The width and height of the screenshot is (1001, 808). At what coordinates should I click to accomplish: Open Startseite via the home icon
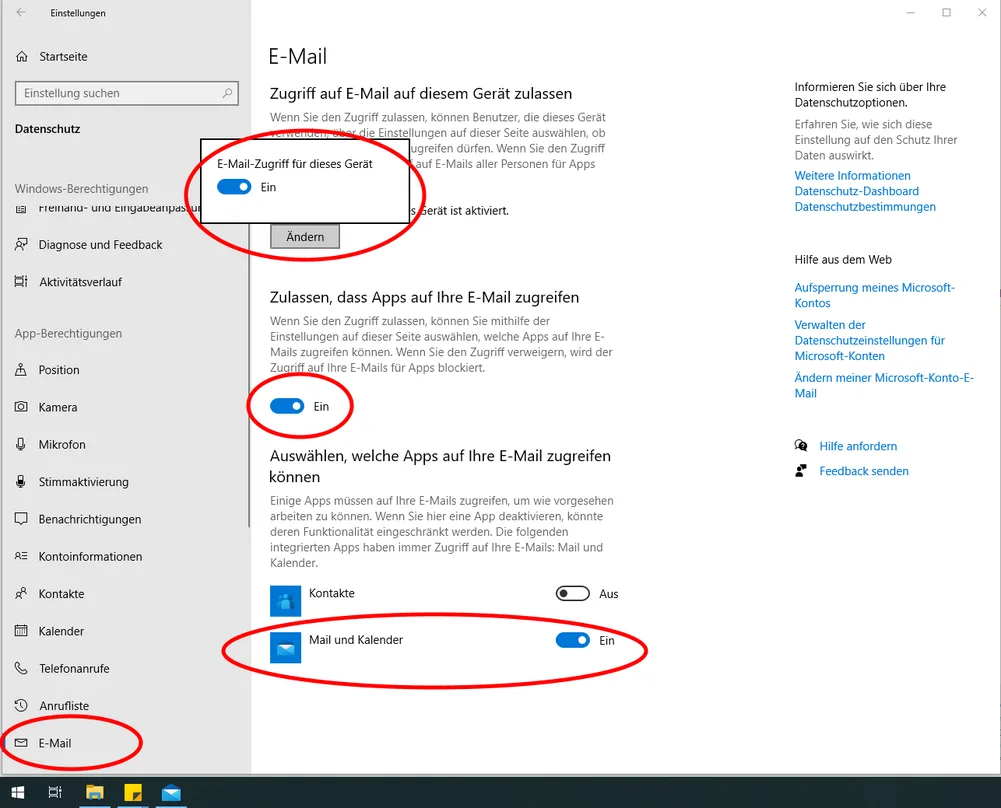22,57
